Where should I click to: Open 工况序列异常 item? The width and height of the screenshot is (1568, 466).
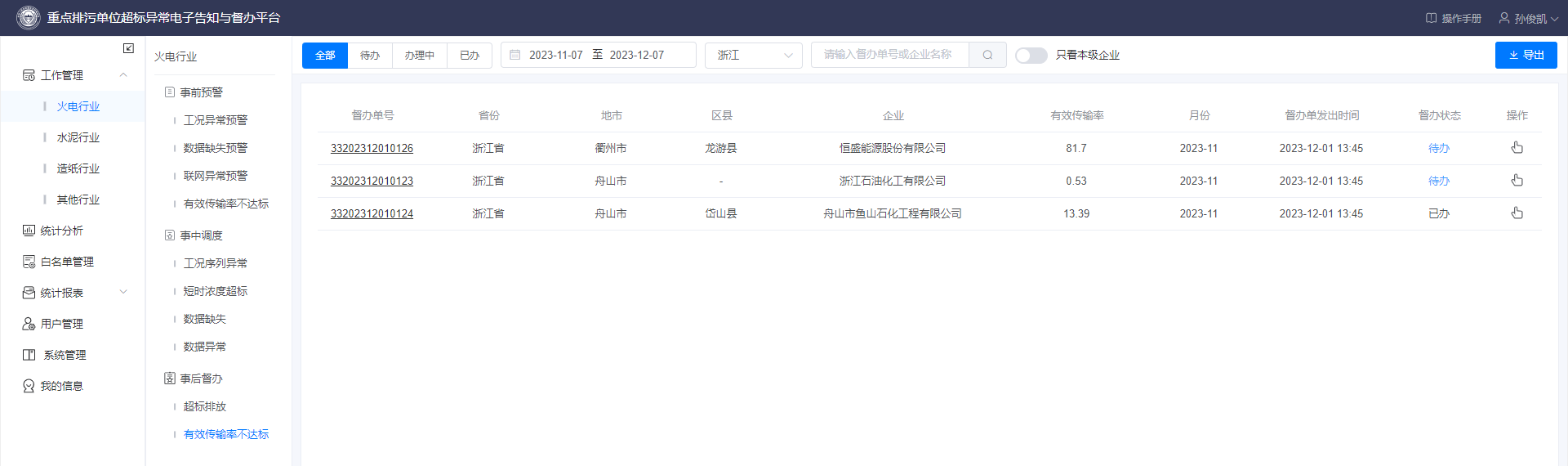click(216, 263)
